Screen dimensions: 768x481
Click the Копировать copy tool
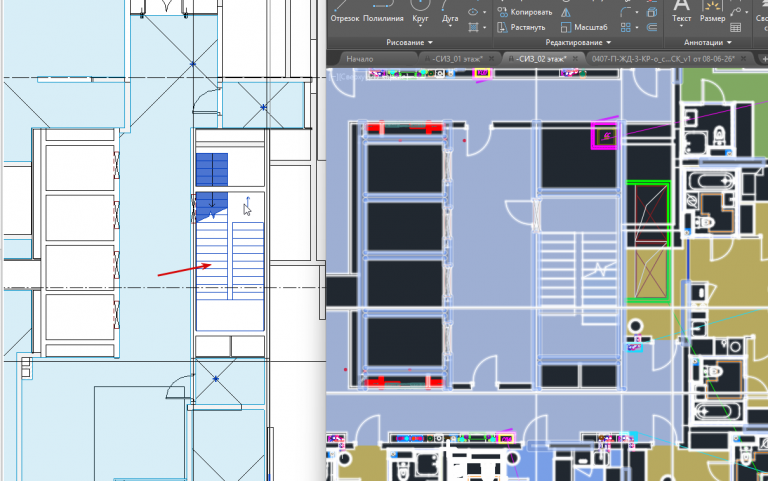525,12
